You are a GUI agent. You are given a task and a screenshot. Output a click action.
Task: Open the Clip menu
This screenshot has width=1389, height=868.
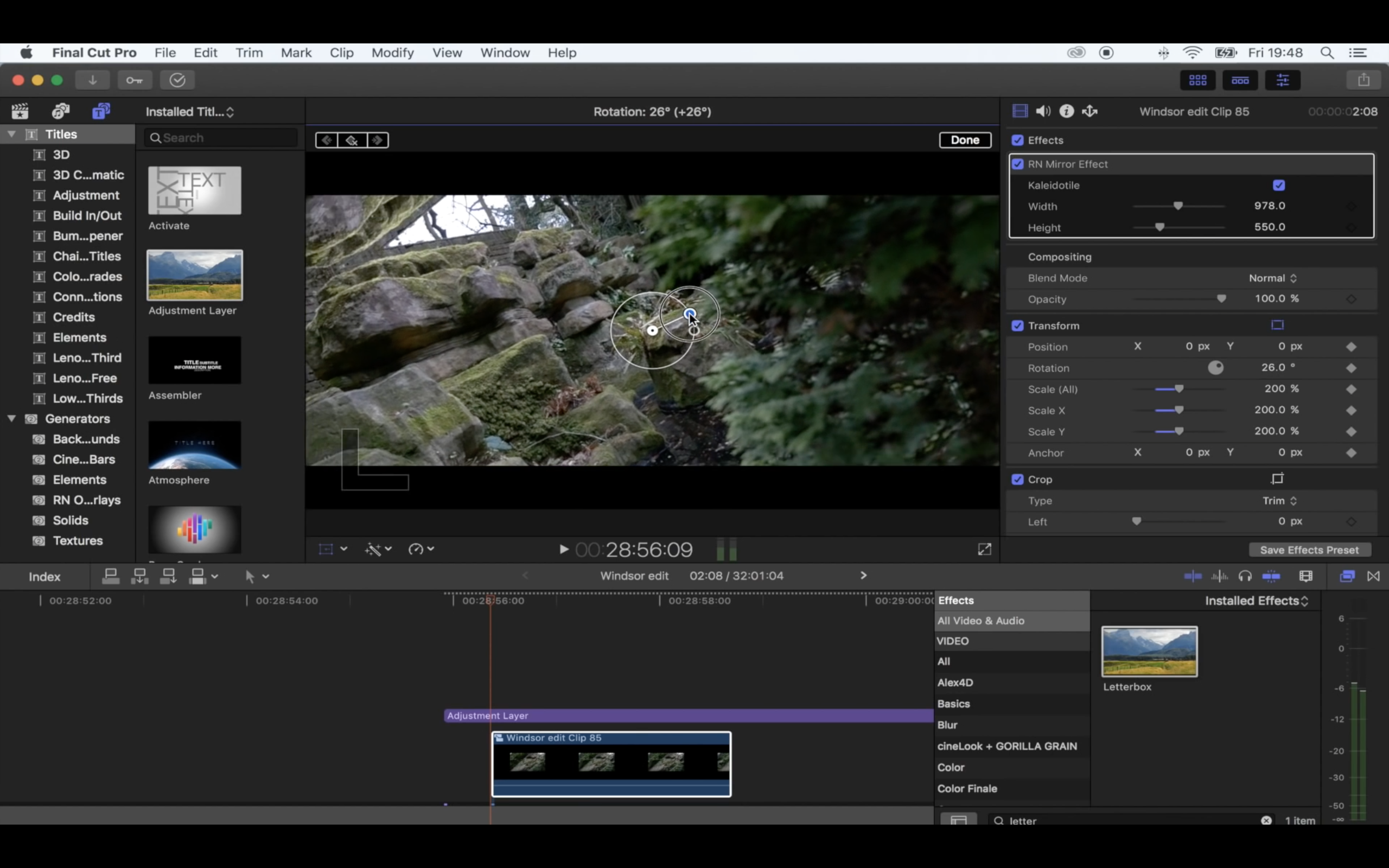[x=341, y=53]
